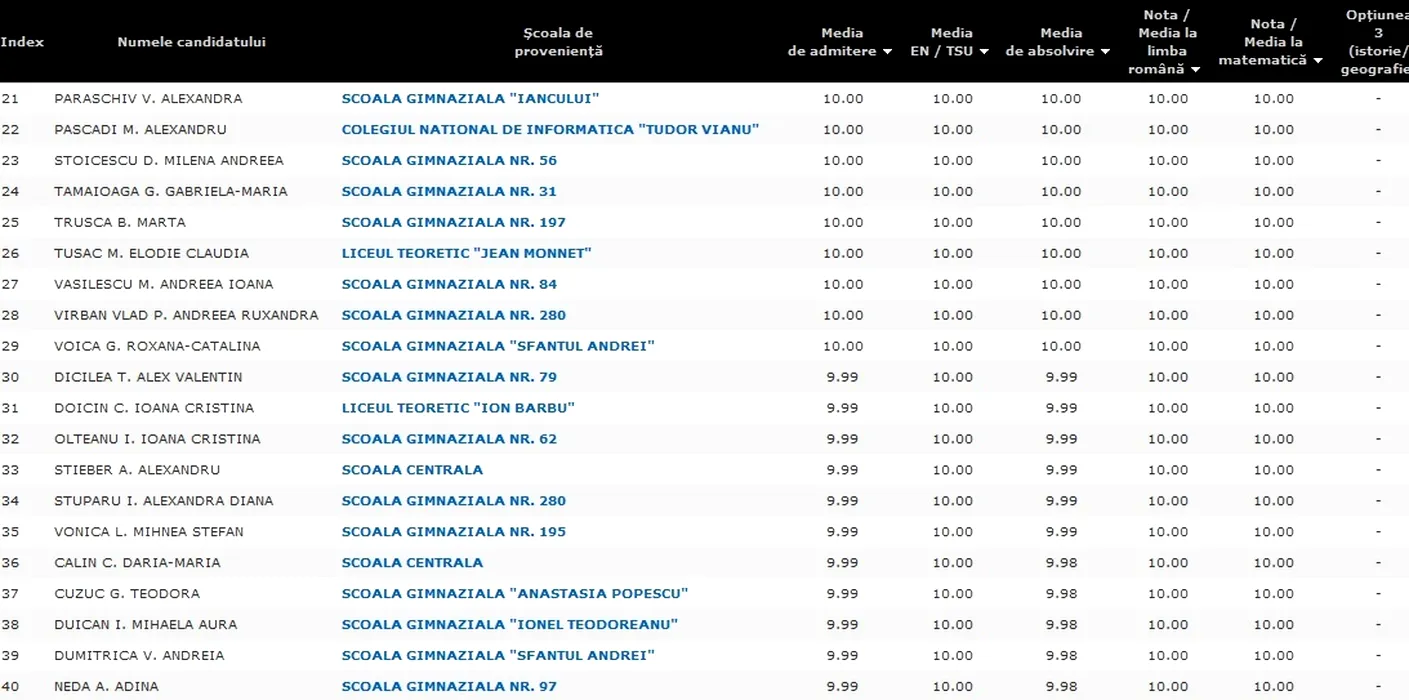Click the Școala de proveniență column header
This screenshot has width=1409, height=700.
tap(558, 42)
